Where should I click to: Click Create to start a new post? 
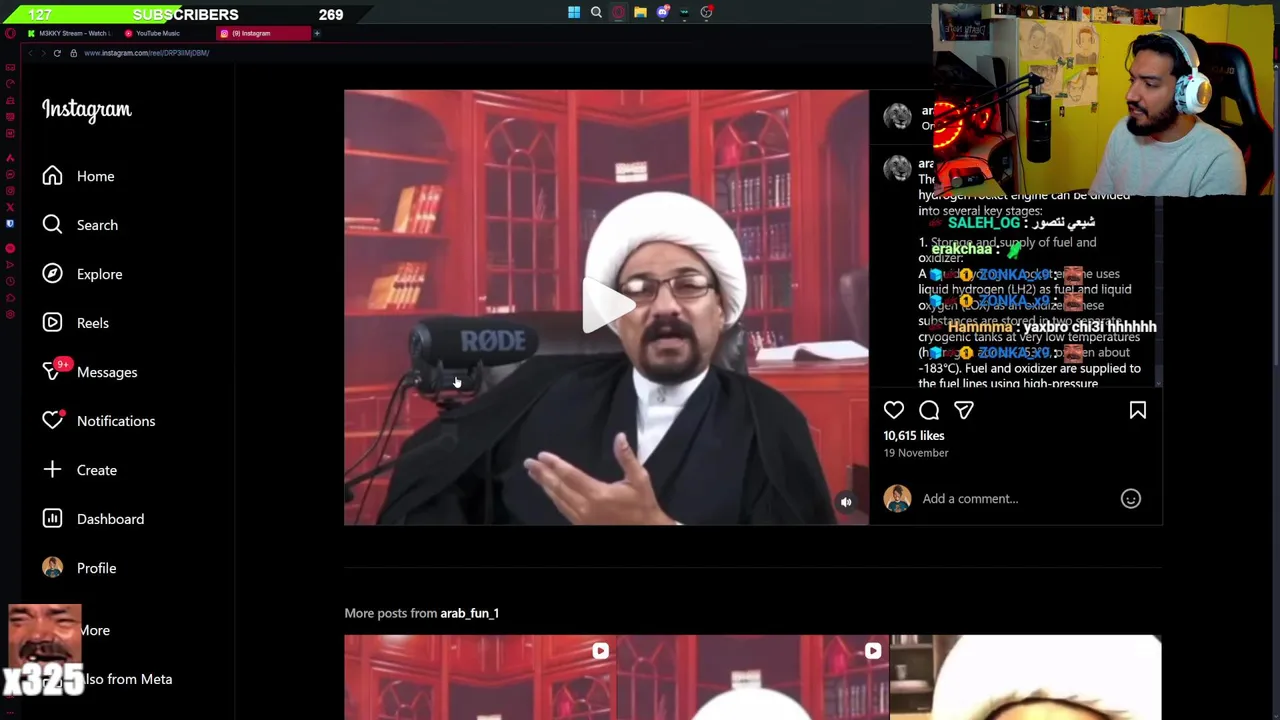coord(80,470)
